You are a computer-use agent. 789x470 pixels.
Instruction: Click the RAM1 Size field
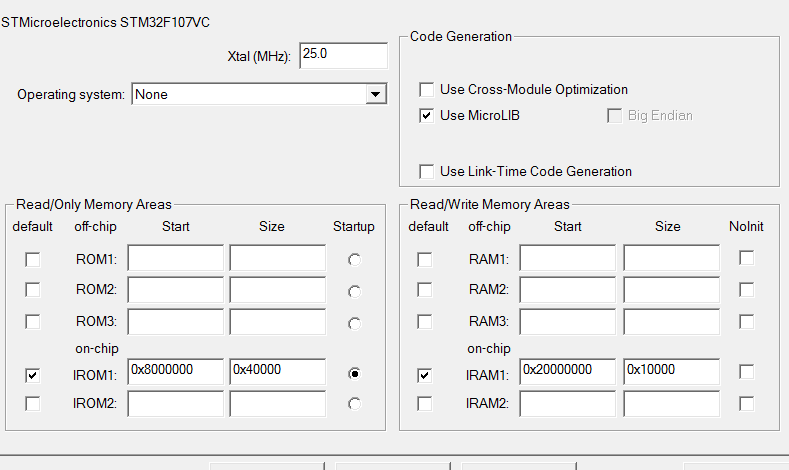click(672, 258)
